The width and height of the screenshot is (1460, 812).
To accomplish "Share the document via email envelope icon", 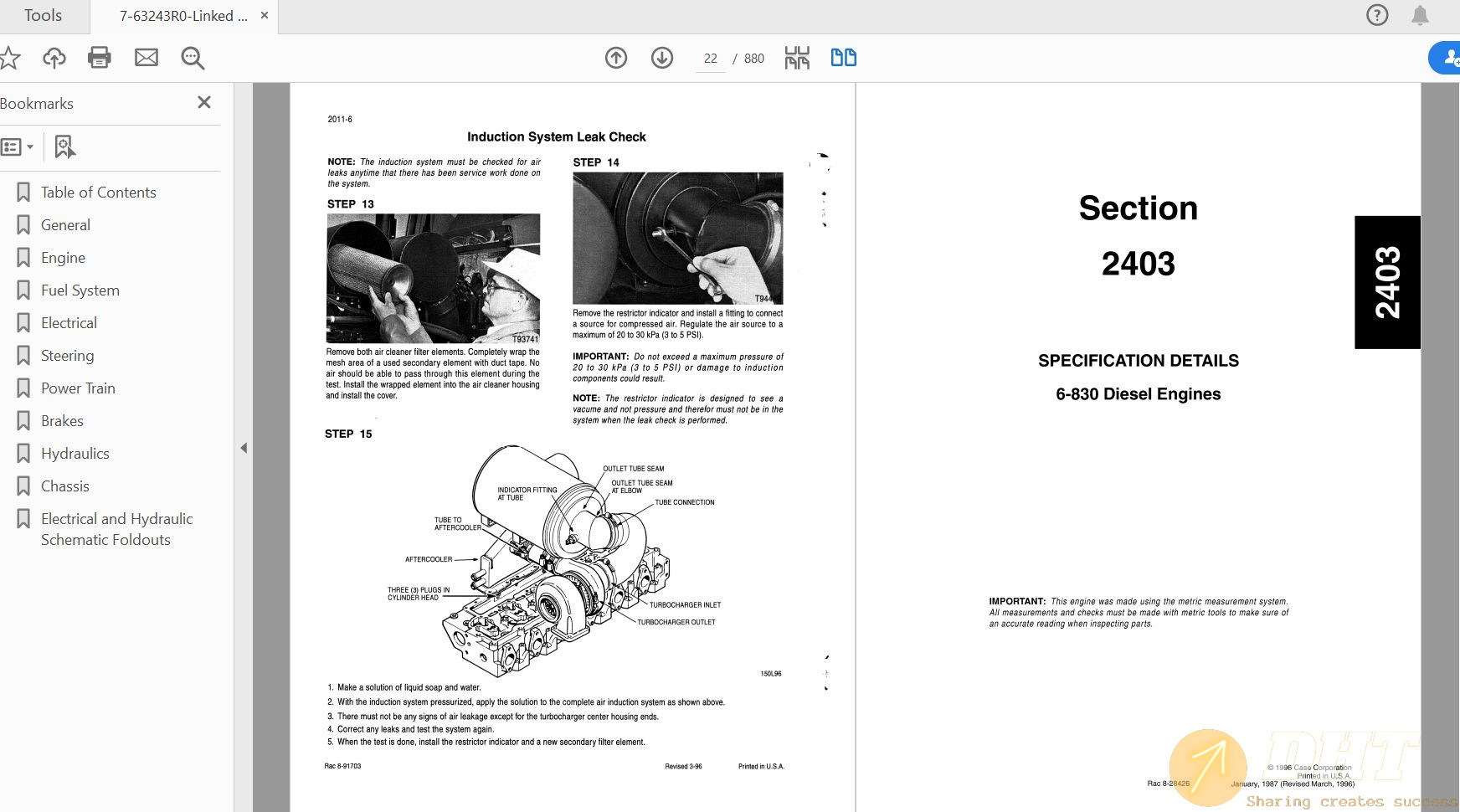I will click(x=147, y=58).
